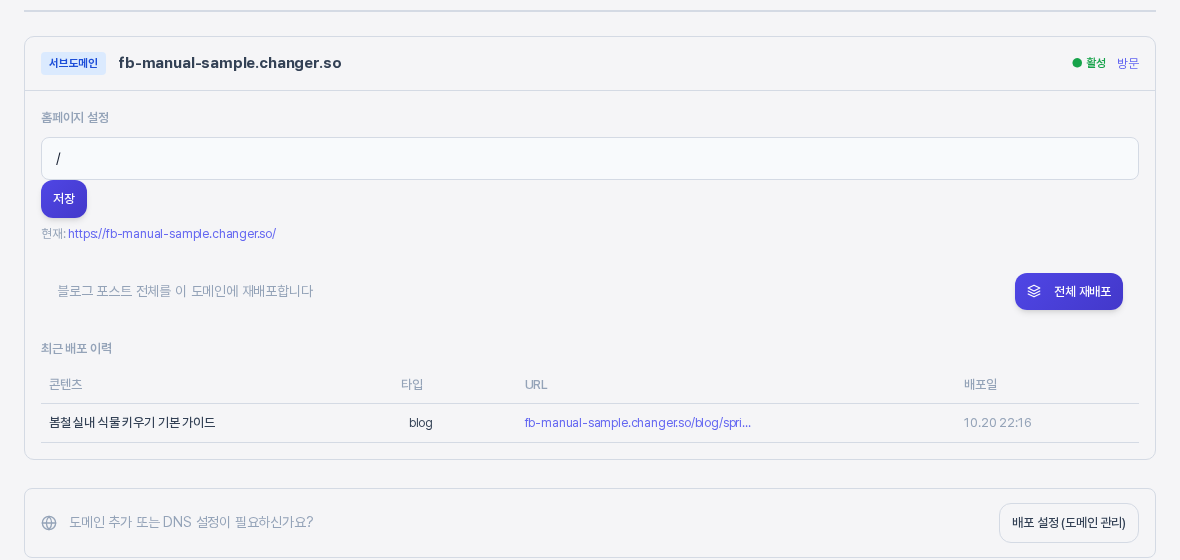1180x560 pixels.
Task: Click the green 활성 status dot
Action: pyautogui.click(x=1077, y=63)
